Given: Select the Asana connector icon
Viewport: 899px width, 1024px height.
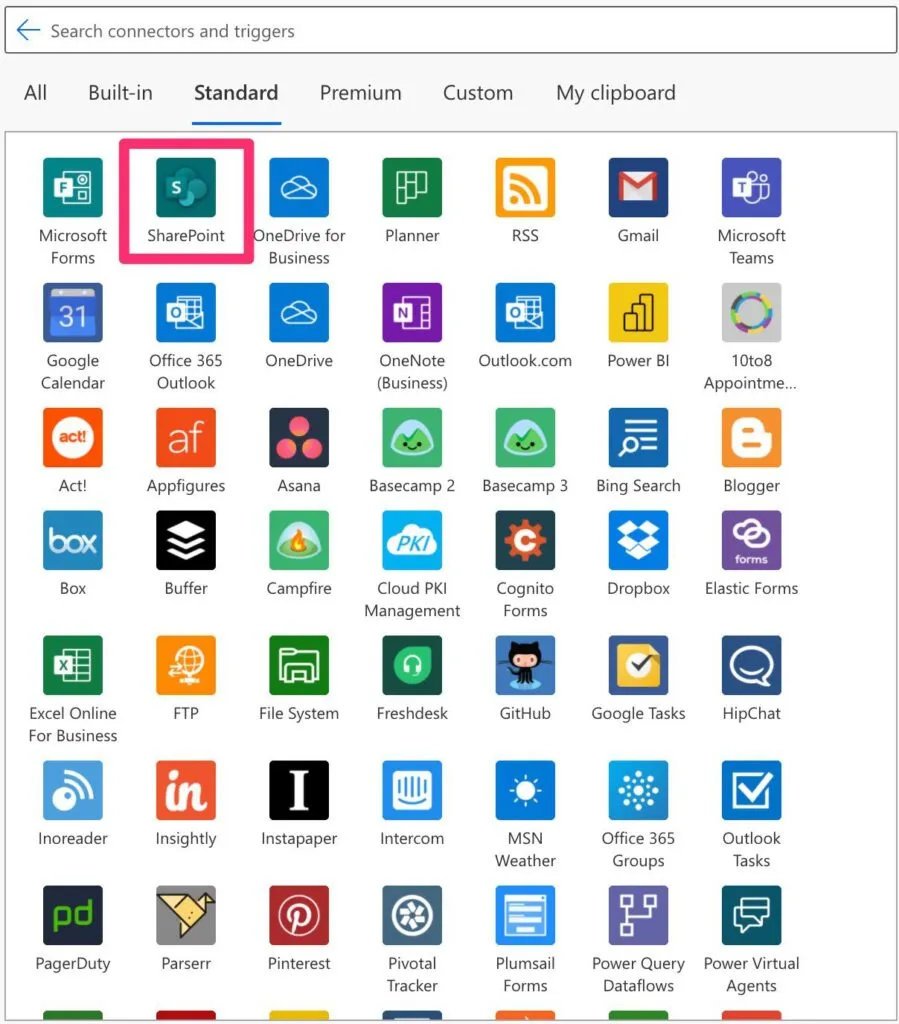Looking at the screenshot, I should click(299, 438).
